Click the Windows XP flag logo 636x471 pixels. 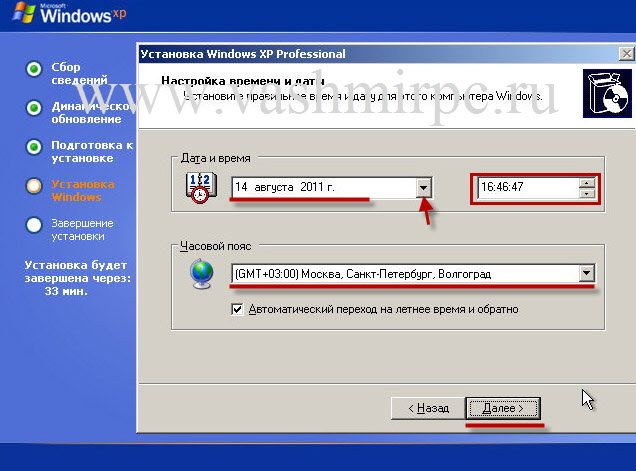[24, 13]
